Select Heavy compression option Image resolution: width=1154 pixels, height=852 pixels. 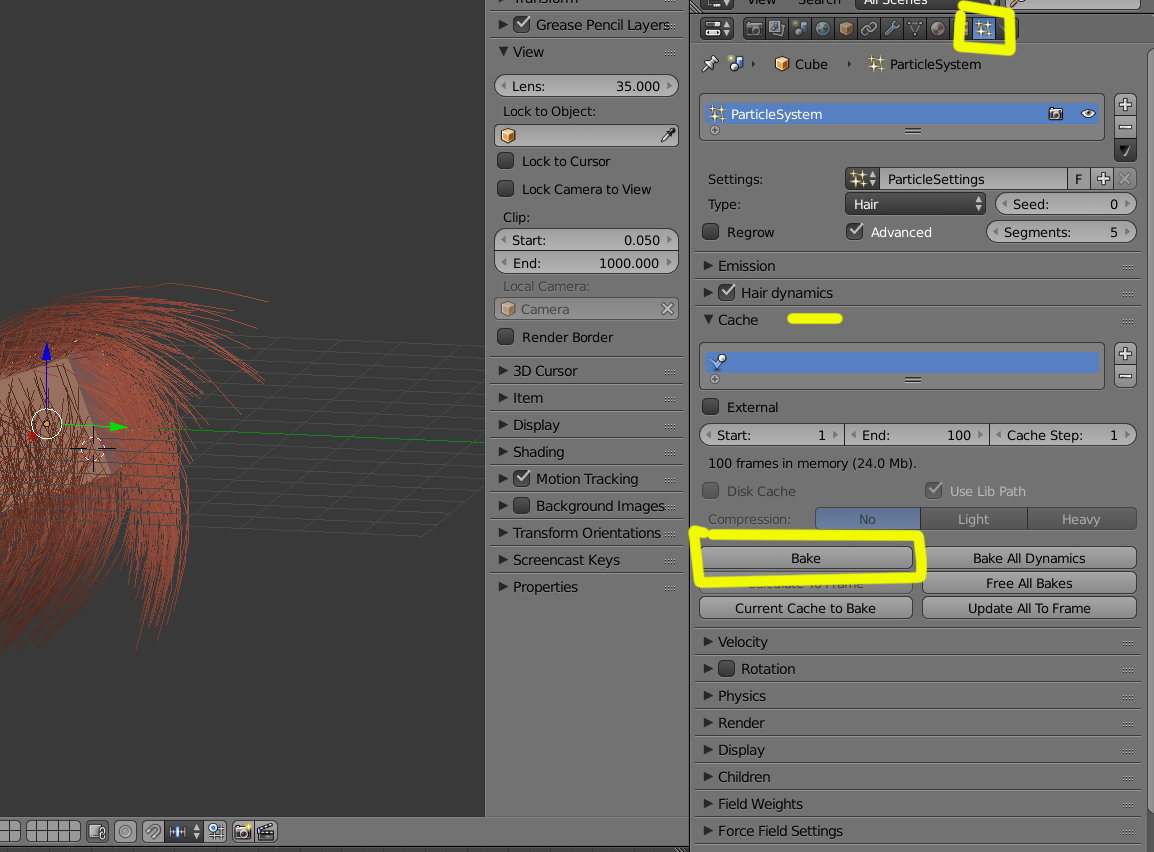point(1081,519)
